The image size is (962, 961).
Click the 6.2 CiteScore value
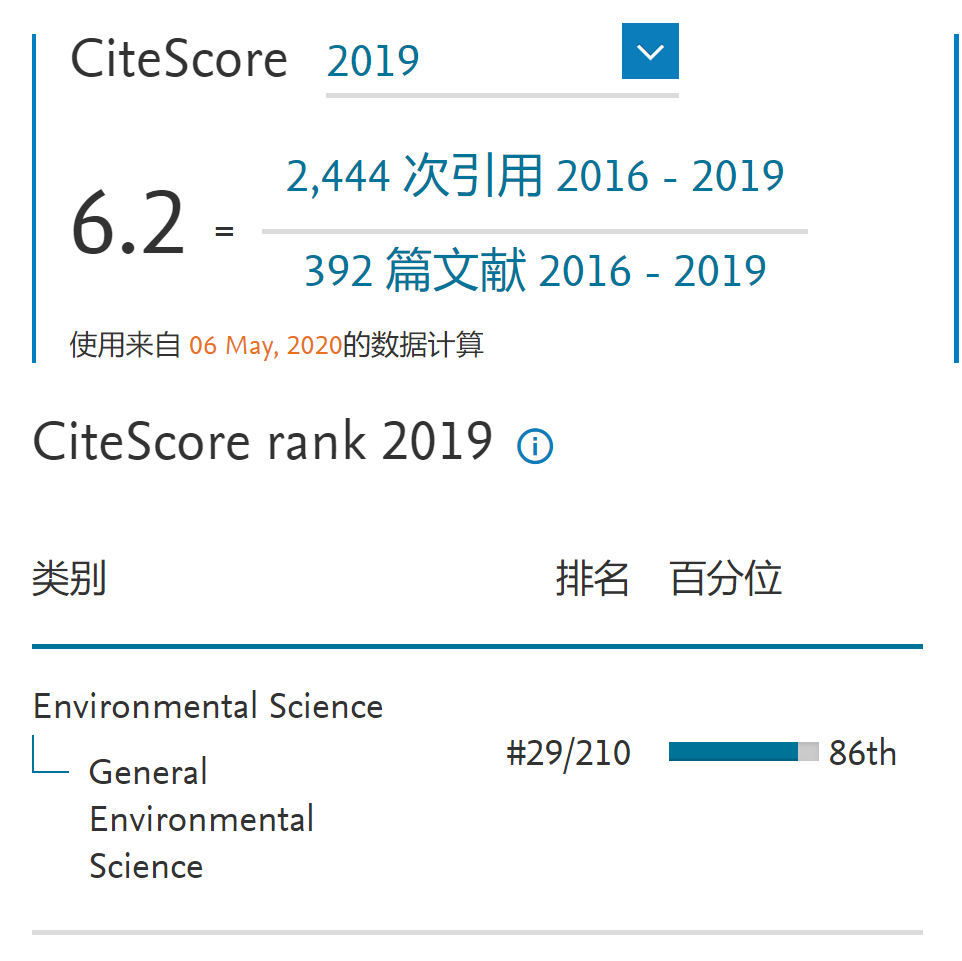pyautogui.click(x=128, y=226)
